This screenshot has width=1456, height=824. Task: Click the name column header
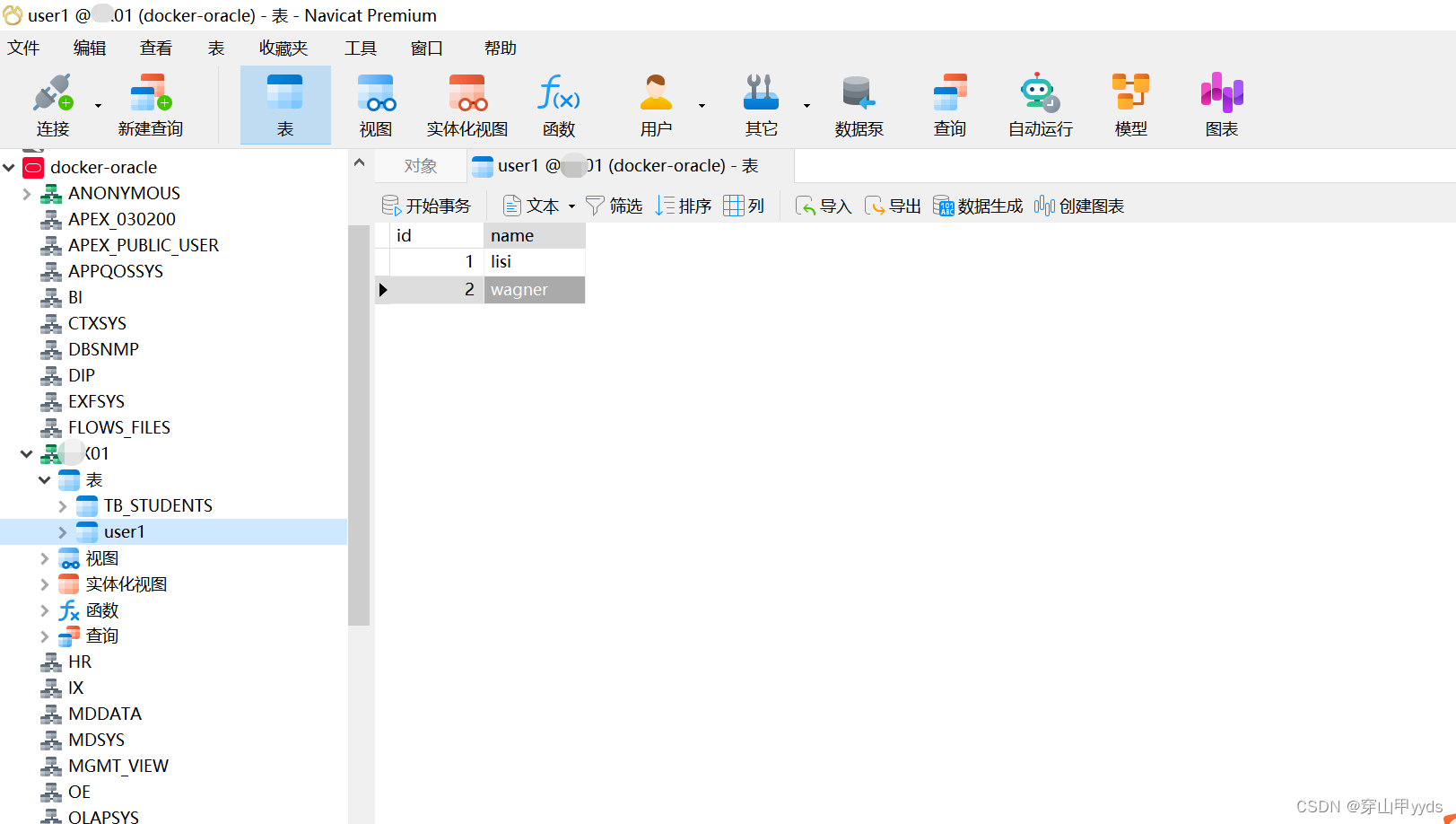click(535, 235)
